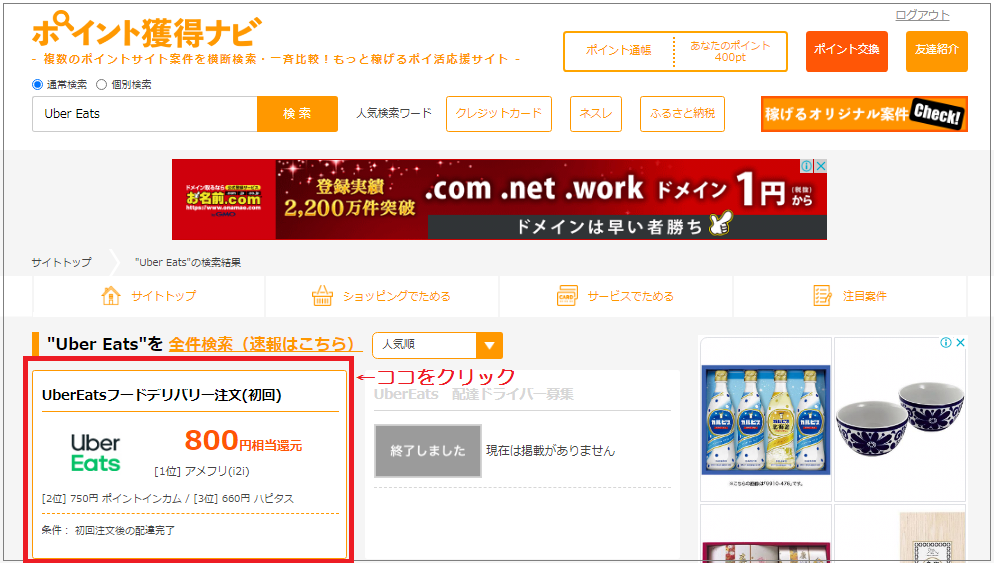The height and width of the screenshot is (563, 994).
Task: Click 全件検索（速報はこちら）link
Action: point(264,344)
